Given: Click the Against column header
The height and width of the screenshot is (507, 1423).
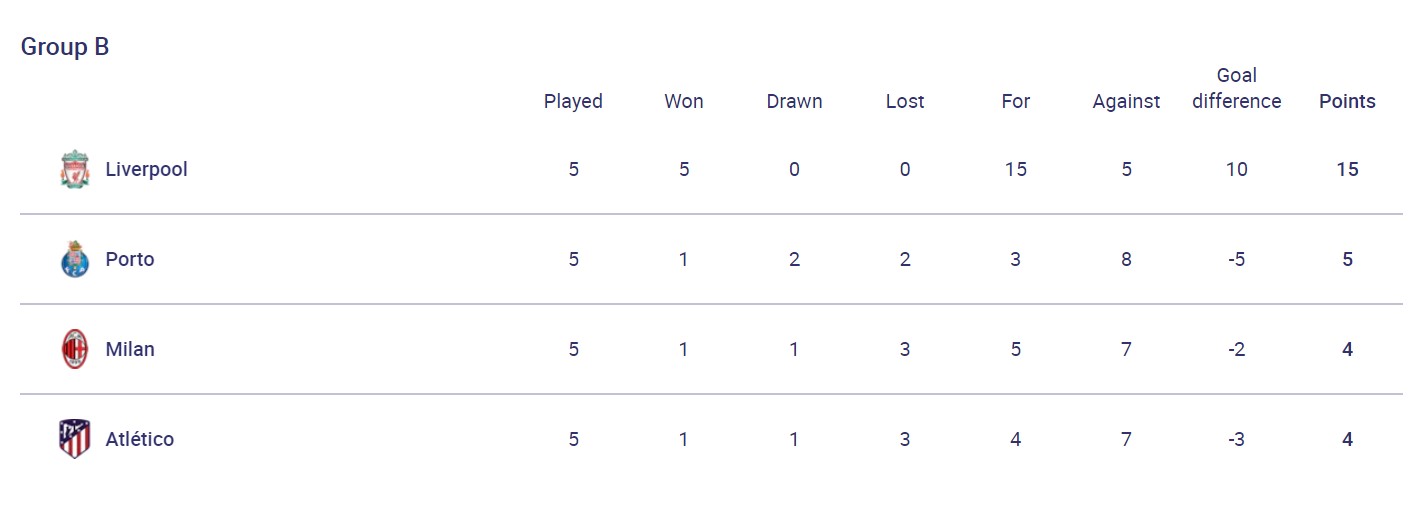Looking at the screenshot, I should 1126,101.
